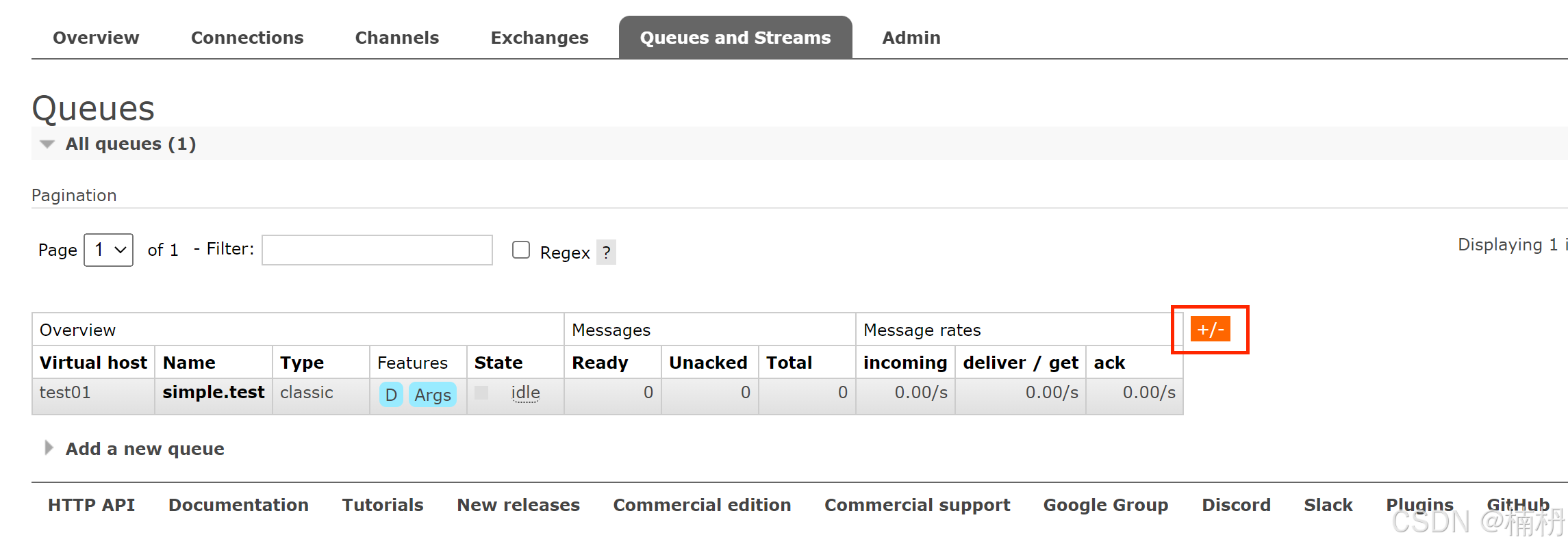The width and height of the screenshot is (1568, 548).
Task: Open the HTTP API footer link
Action: 92,505
